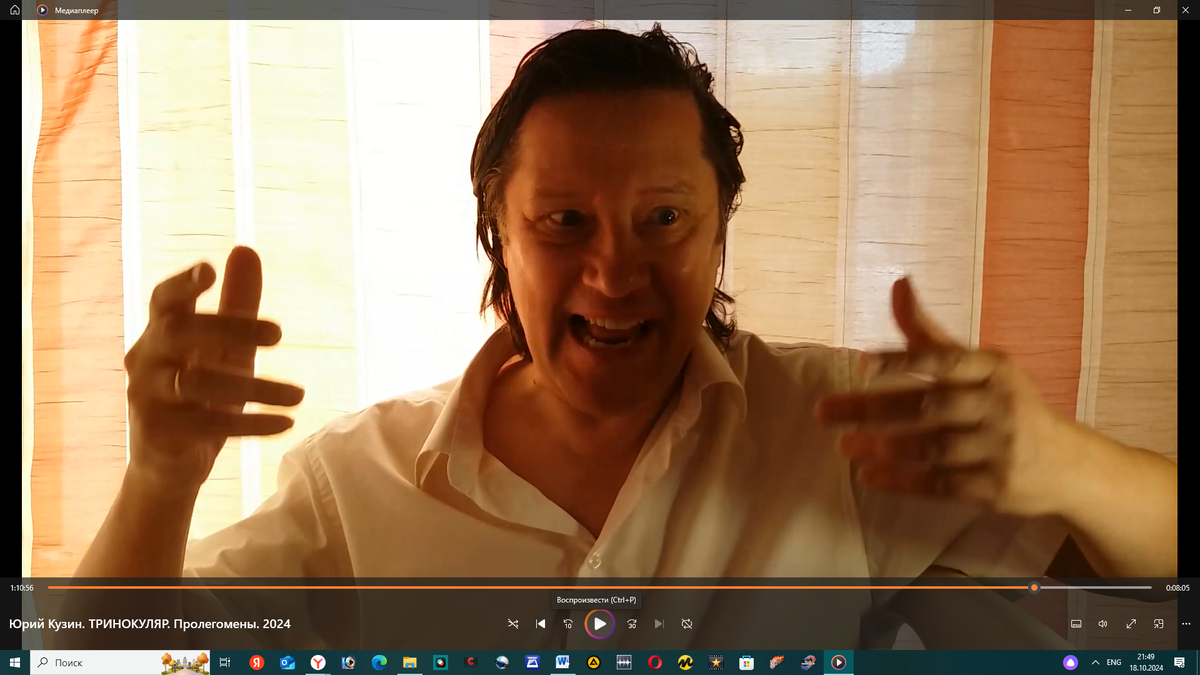Viewport: 1200px width, 675px height.
Task: Switch ENG input language
Action: click(1113, 662)
